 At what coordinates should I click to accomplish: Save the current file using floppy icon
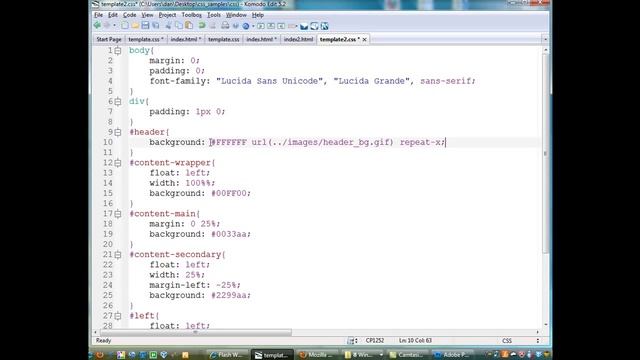click(145, 26)
